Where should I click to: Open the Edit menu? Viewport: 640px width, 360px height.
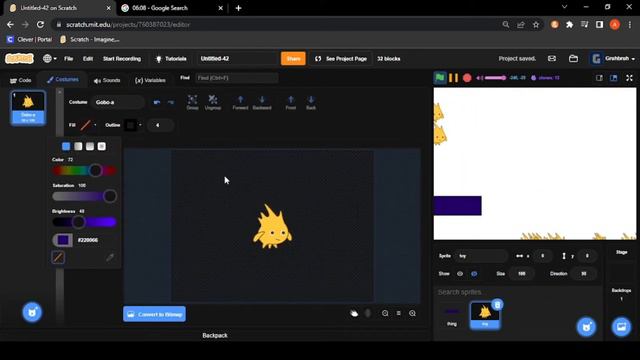[88, 59]
